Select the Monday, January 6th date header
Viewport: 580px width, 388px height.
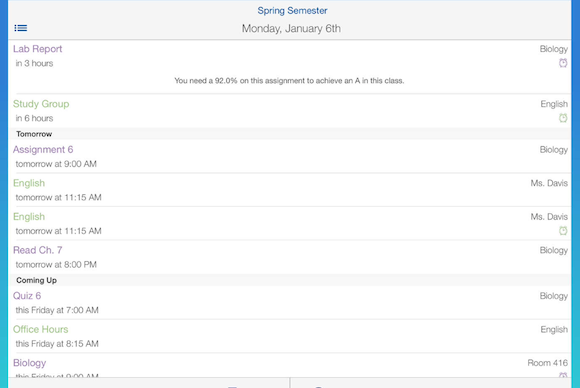291,28
